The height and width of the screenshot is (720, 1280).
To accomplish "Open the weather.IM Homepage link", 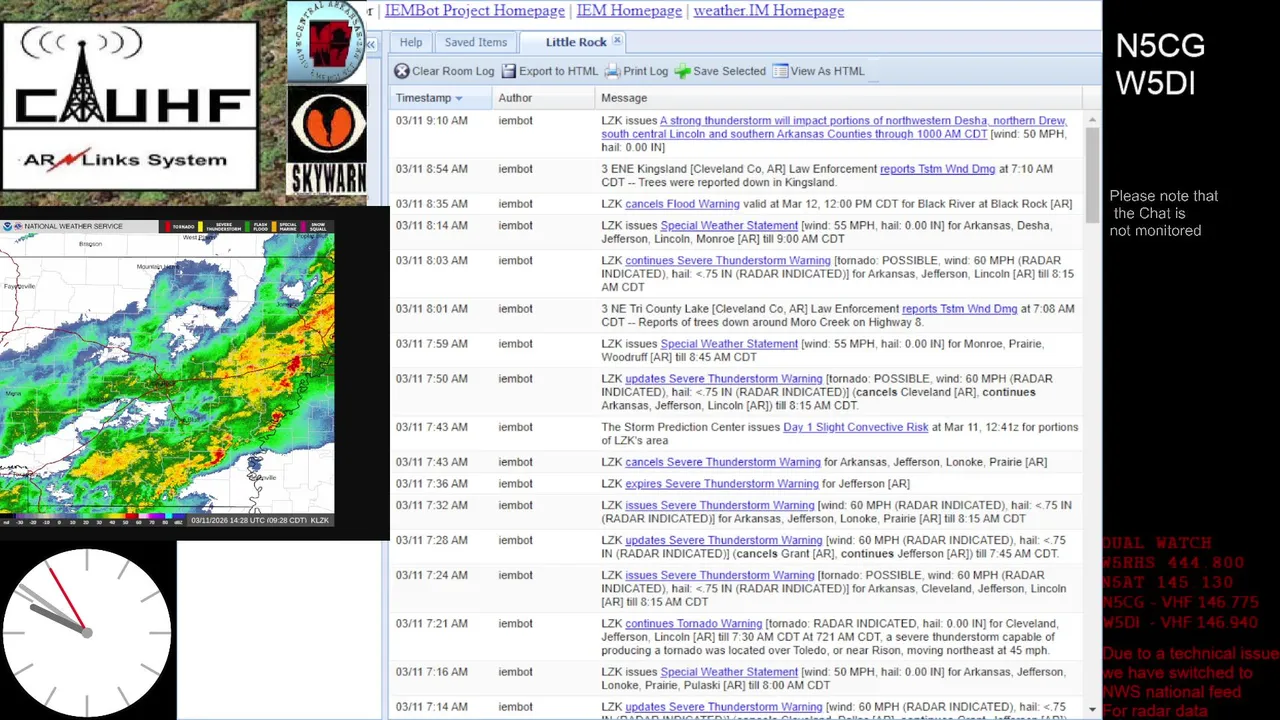I will click(769, 11).
